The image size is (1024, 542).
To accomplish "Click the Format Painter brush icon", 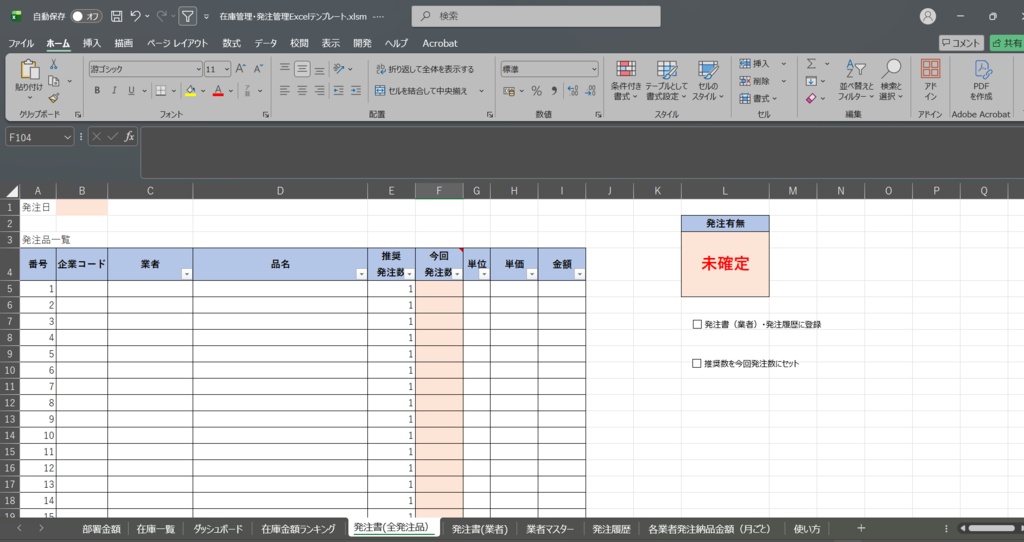I will 54,98.
